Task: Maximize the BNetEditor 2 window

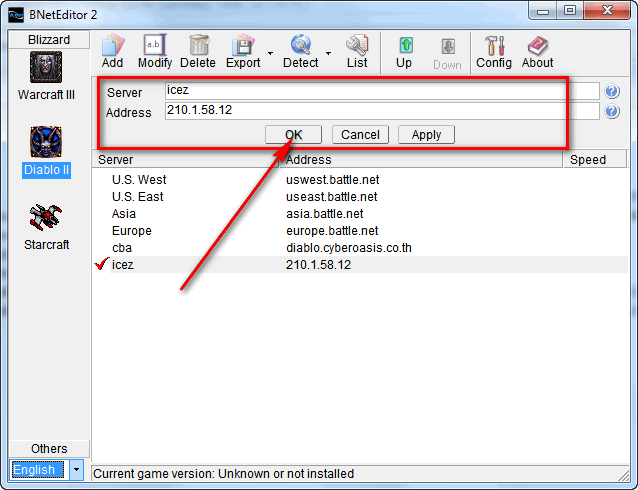Action: [570, 11]
